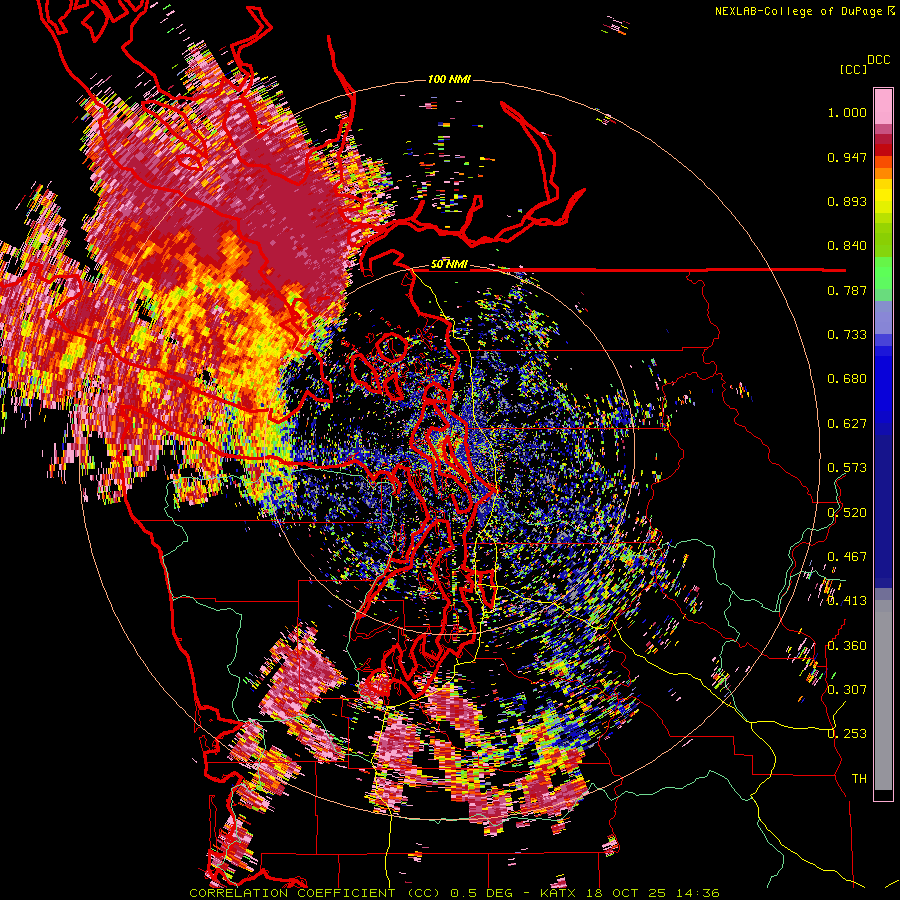900x900 pixels.
Task: Click the TH threshold label on legend
Action: click(x=859, y=779)
